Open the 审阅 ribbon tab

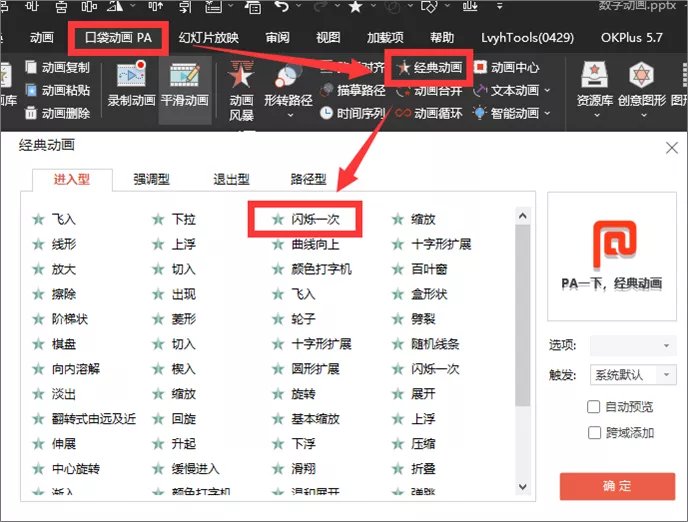(x=277, y=38)
